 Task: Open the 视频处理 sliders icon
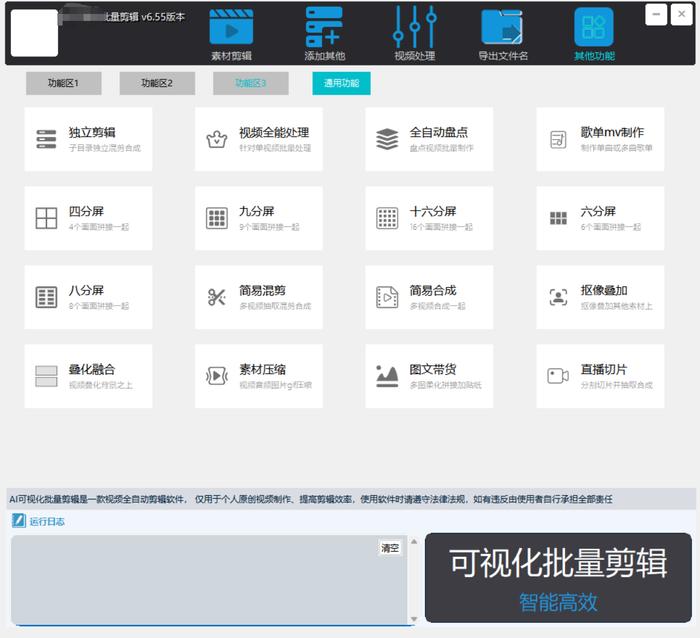click(415, 27)
